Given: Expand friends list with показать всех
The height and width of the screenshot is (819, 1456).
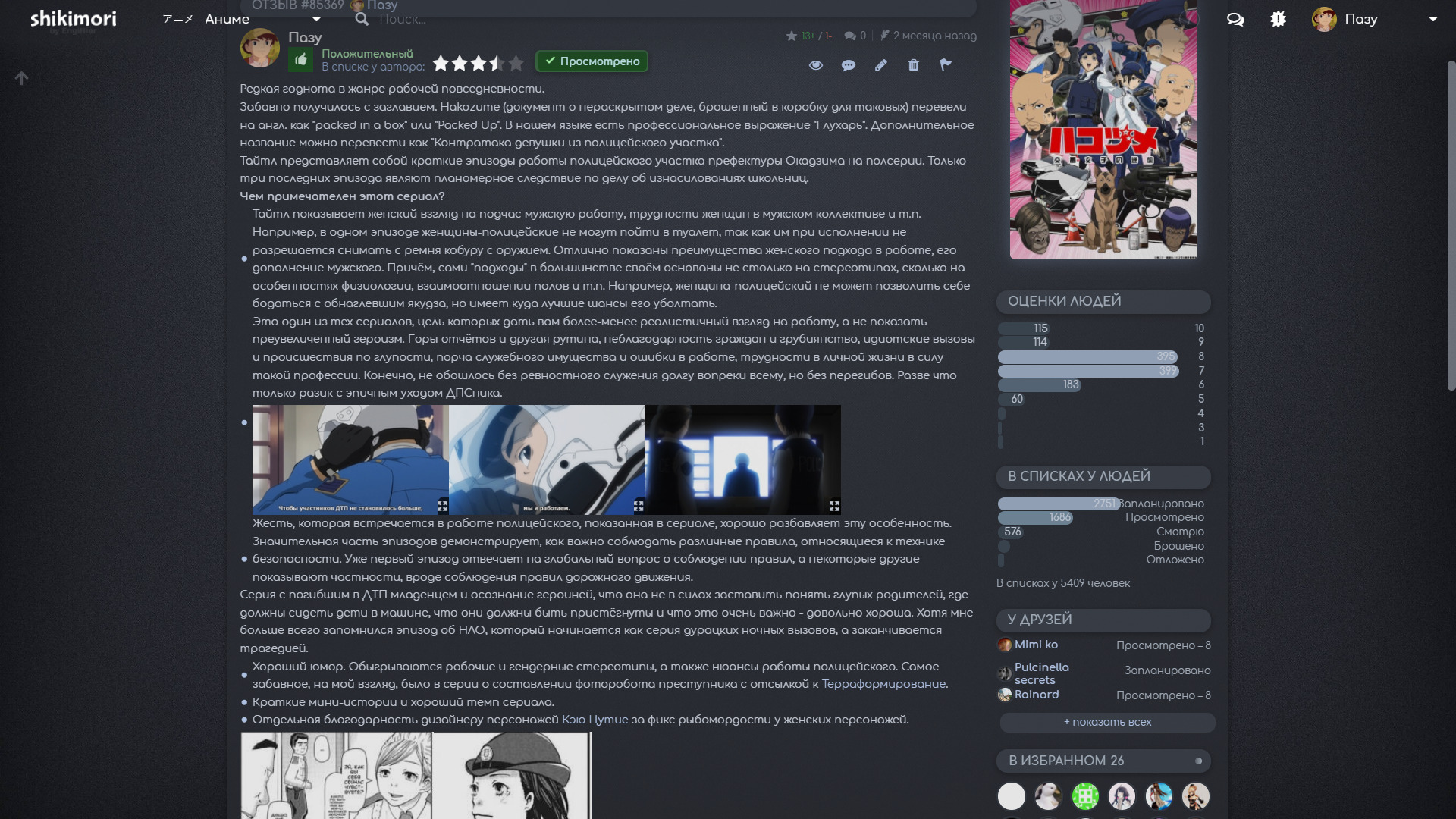Looking at the screenshot, I should pos(1106,722).
